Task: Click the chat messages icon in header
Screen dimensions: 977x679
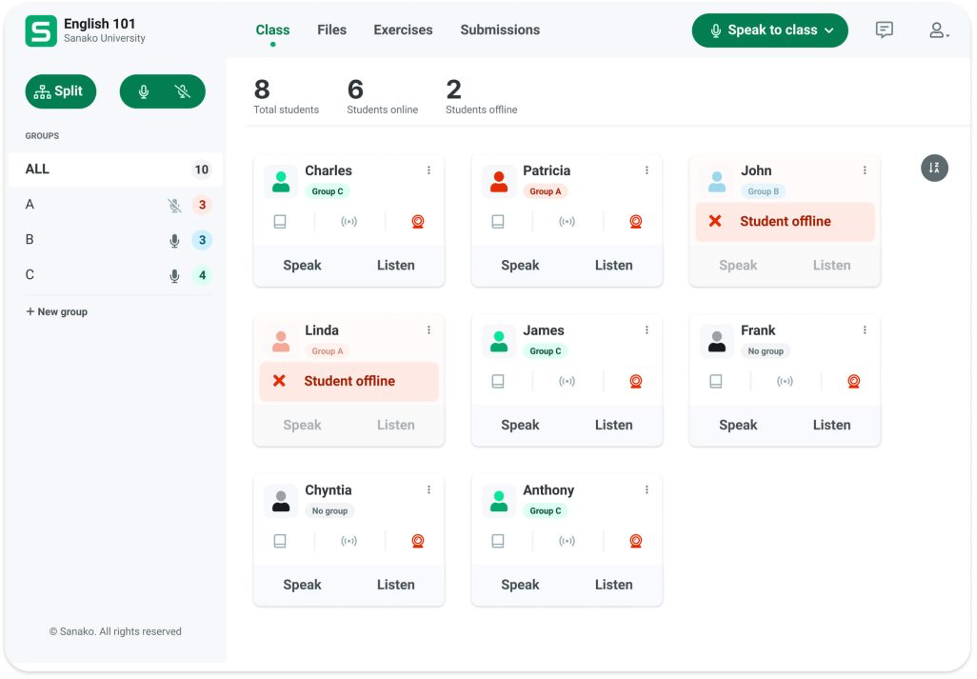Action: click(884, 30)
